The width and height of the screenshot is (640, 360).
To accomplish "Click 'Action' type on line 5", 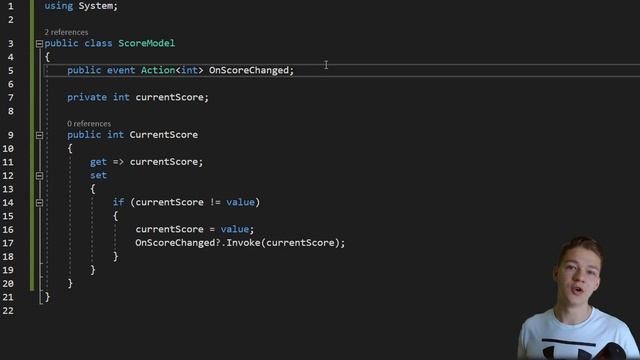I will [x=158, y=70].
